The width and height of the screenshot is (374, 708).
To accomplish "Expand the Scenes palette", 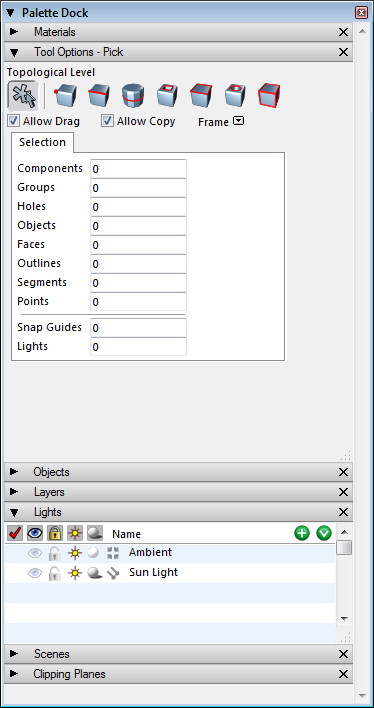I will click(x=14, y=654).
